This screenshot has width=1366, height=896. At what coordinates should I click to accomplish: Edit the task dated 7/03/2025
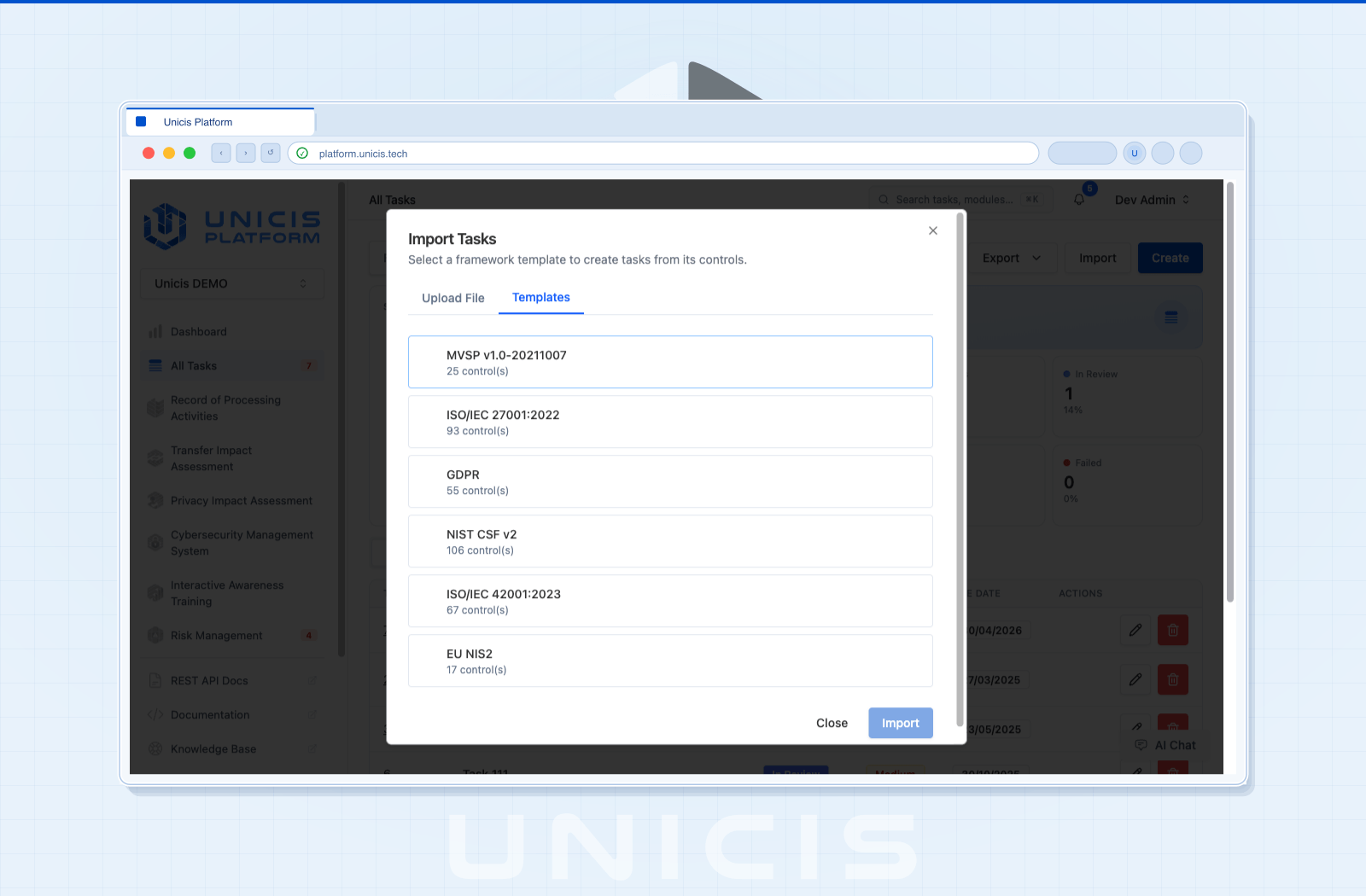[x=1135, y=680]
